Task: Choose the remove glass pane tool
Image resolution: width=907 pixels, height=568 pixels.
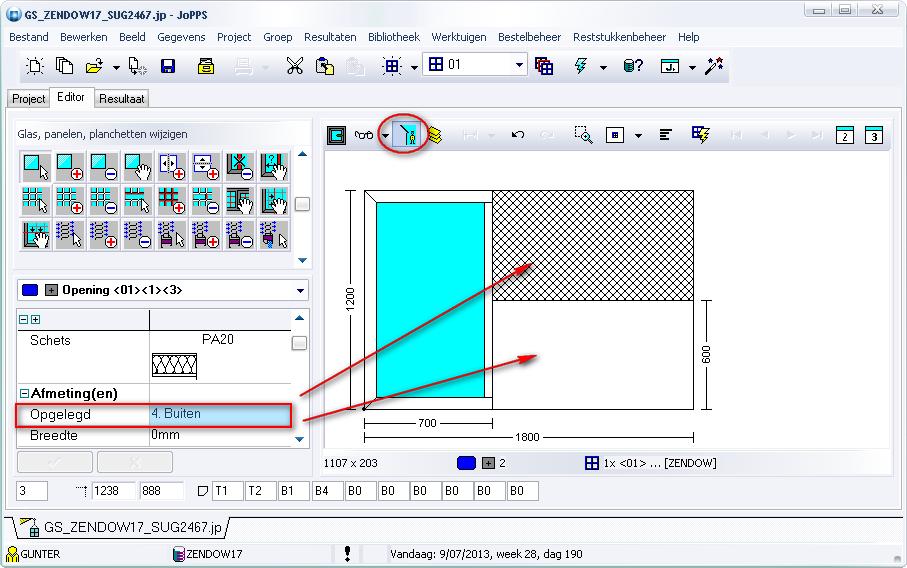Action: coord(104,167)
